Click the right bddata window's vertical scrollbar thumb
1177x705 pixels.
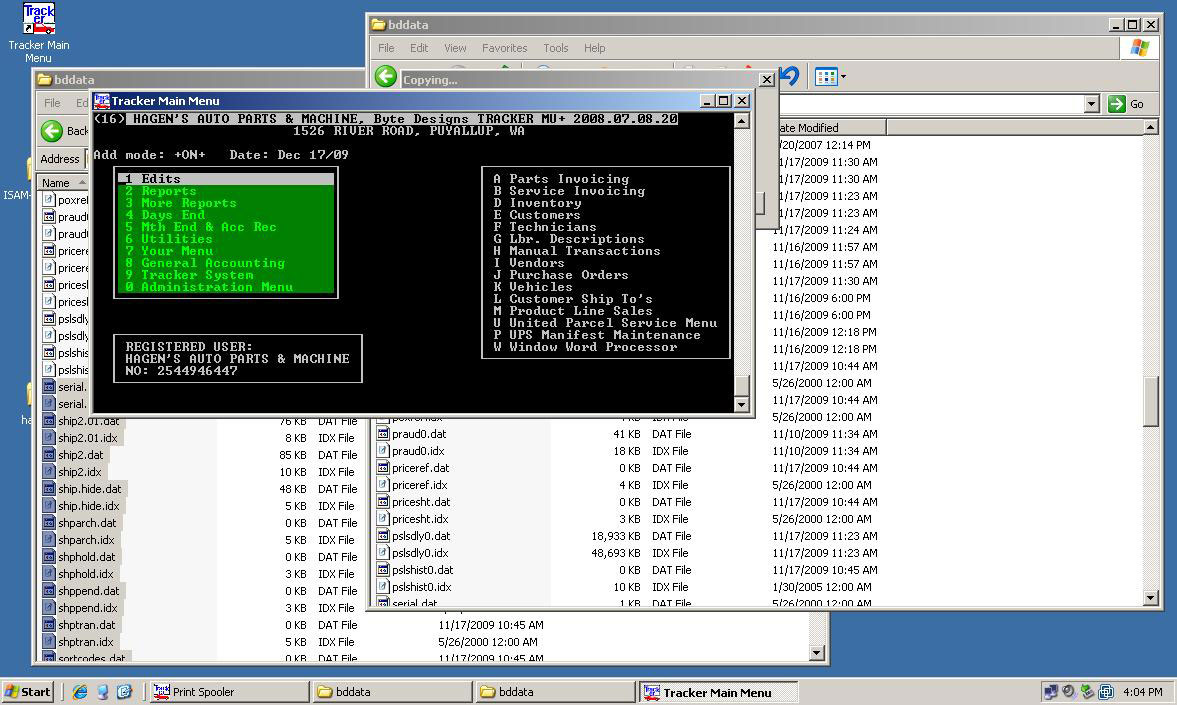point(1150,400)
